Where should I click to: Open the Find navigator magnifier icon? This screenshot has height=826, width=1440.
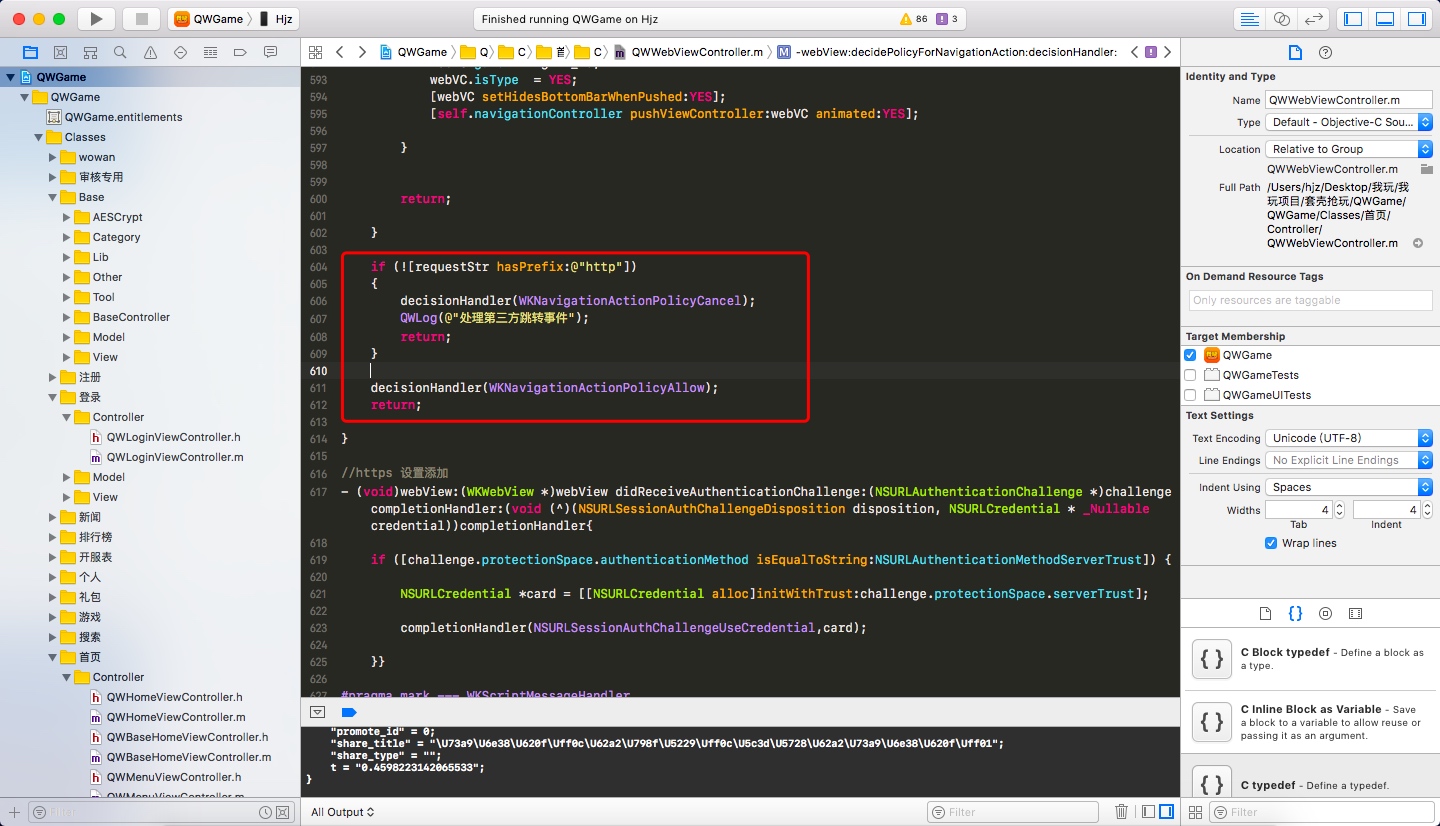click(120, 52)
